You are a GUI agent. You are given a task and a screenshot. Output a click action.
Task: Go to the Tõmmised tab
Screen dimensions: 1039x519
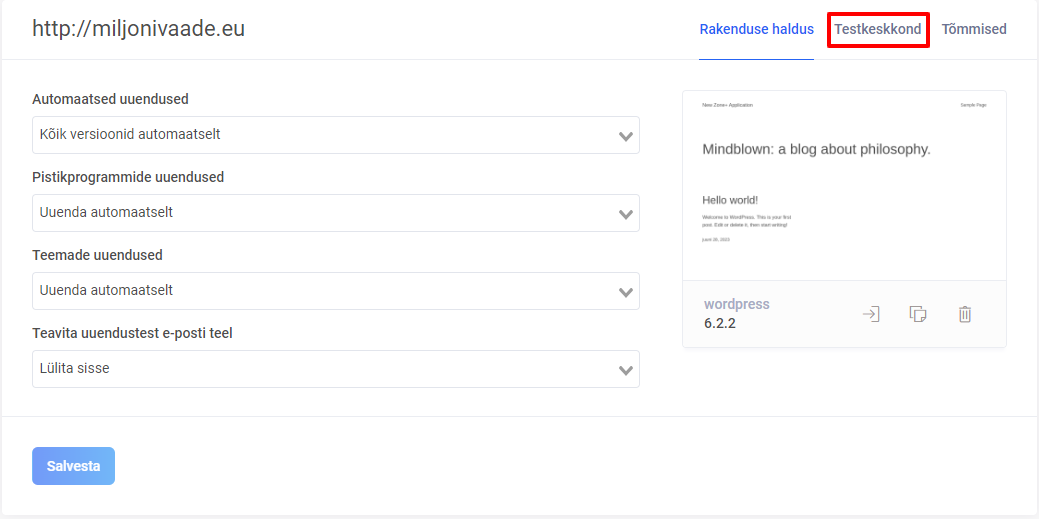point(974,29)
